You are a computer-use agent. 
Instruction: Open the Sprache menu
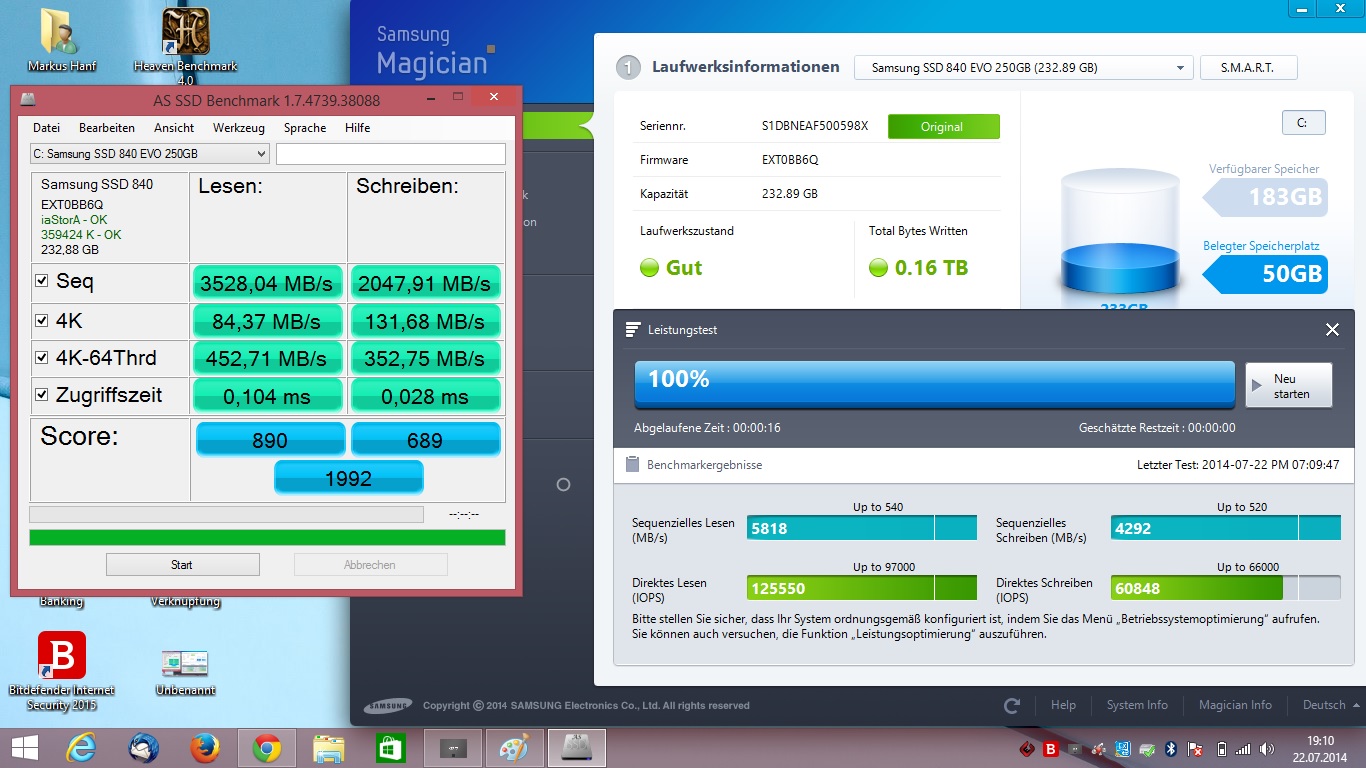pyautogui.click(x=305, y=128)
